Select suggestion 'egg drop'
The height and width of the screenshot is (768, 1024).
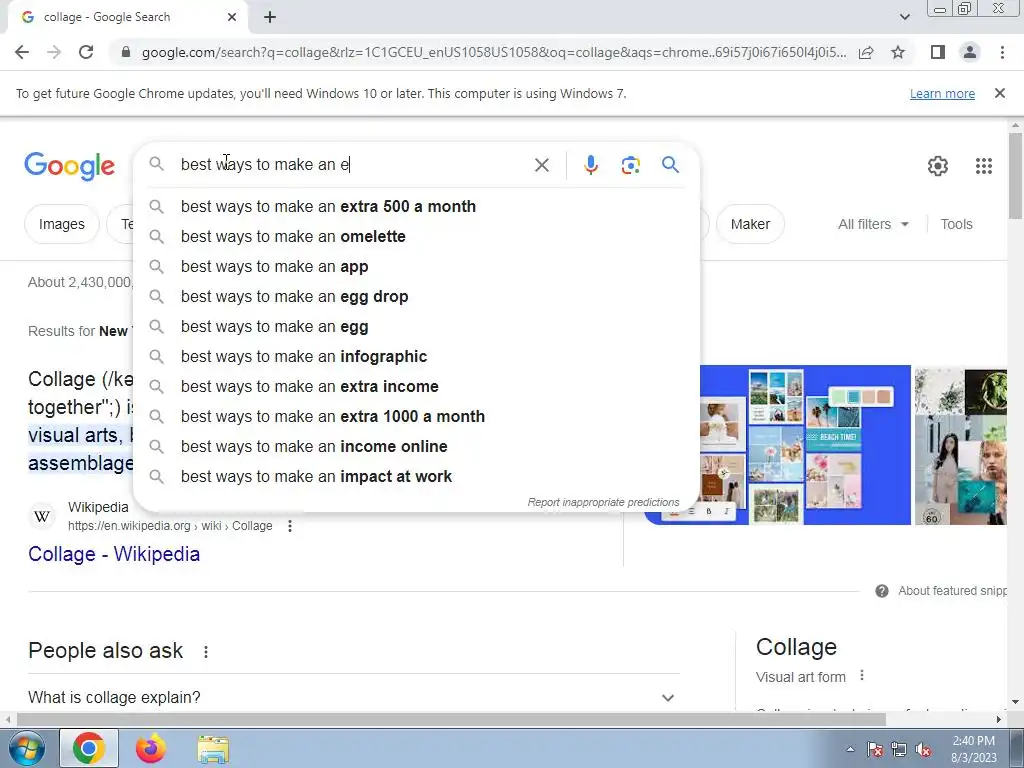[x=418, y=296]
